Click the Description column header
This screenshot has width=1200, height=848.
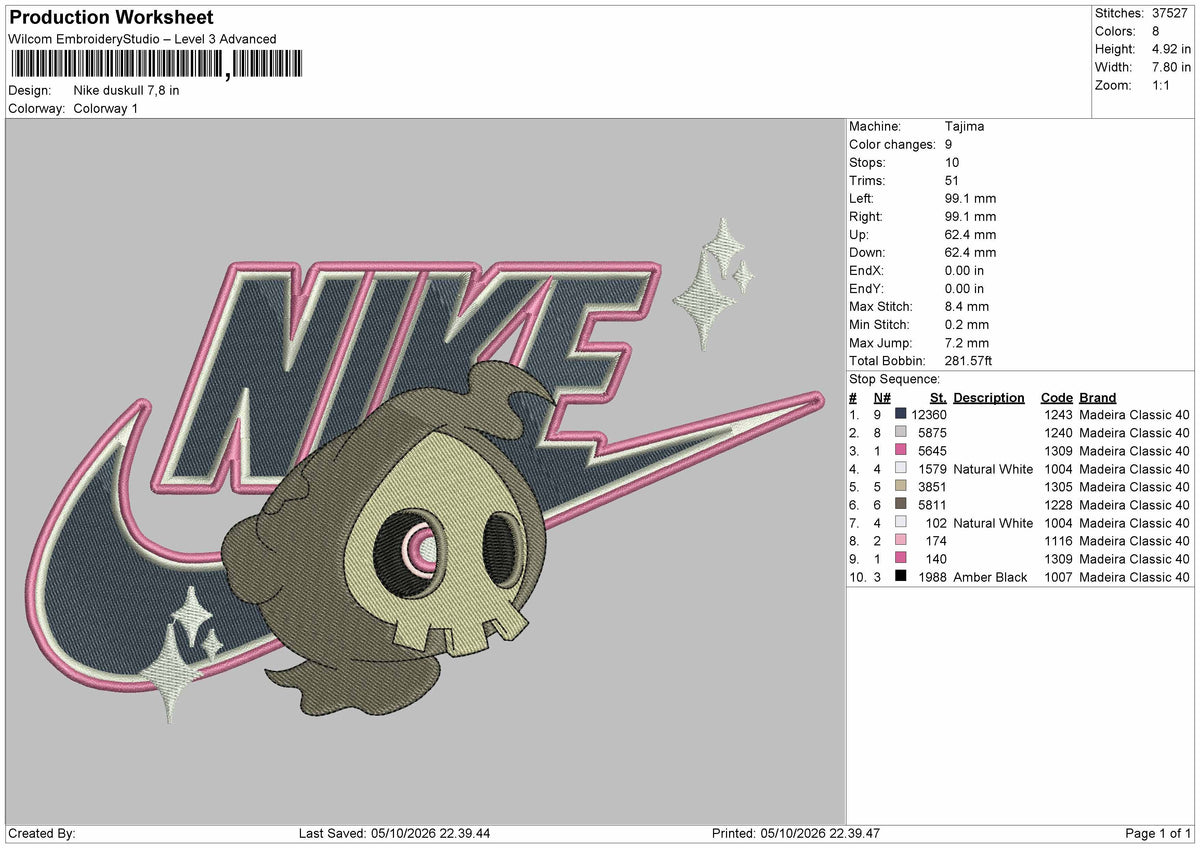(989, 397)
